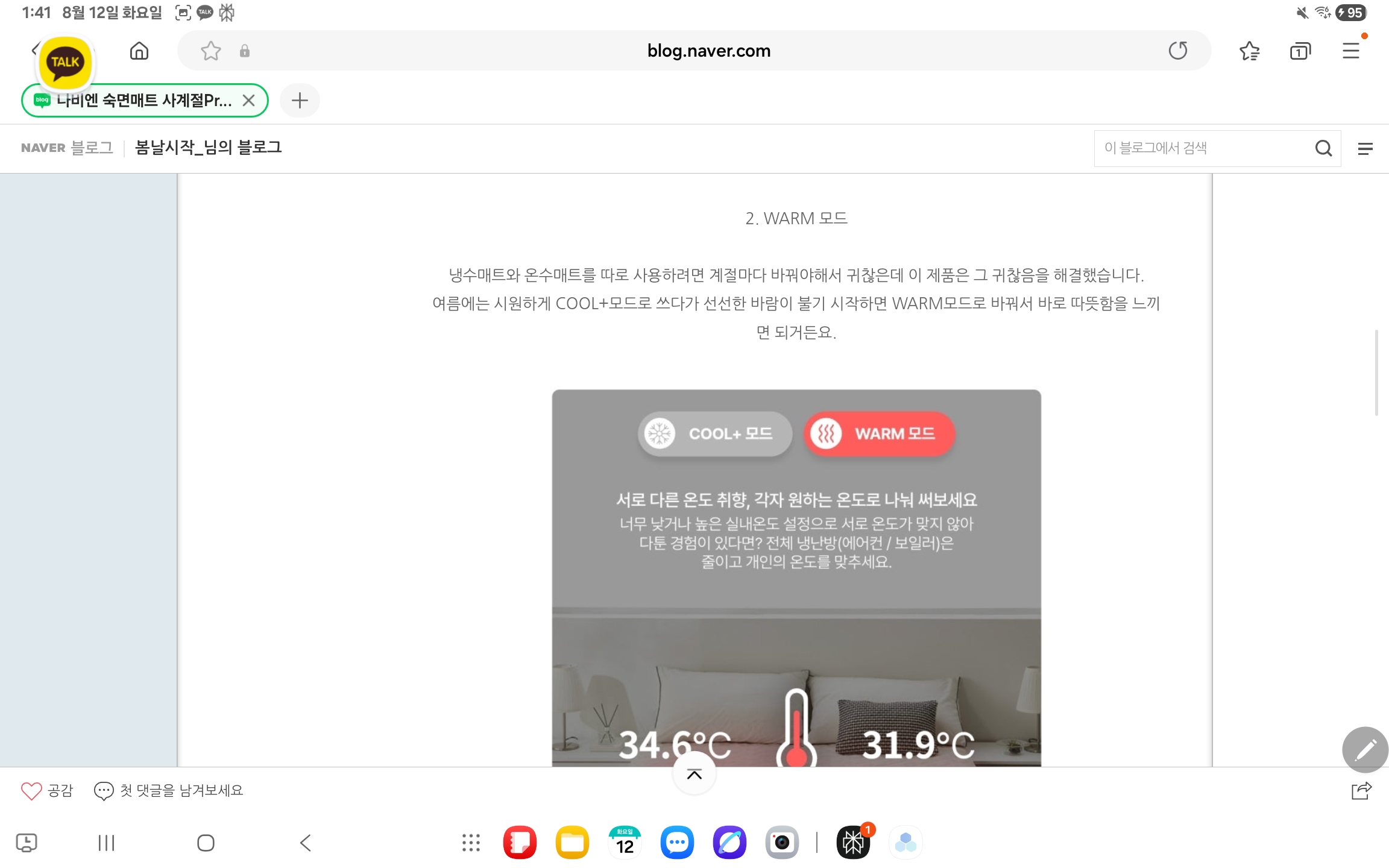Open the bookmarks list icon

[x=1250, y=51]
